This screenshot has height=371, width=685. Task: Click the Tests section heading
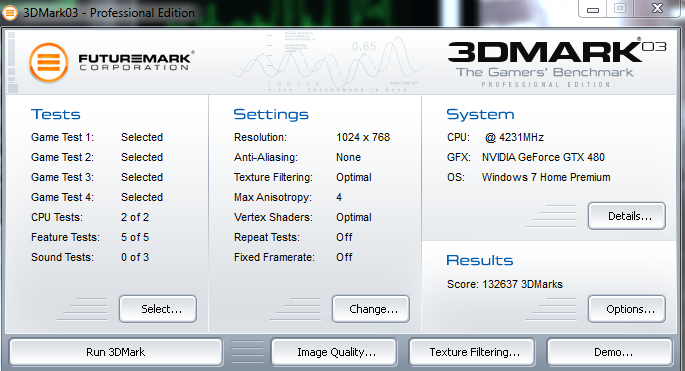pyautogui.click(x=55, y=114)
